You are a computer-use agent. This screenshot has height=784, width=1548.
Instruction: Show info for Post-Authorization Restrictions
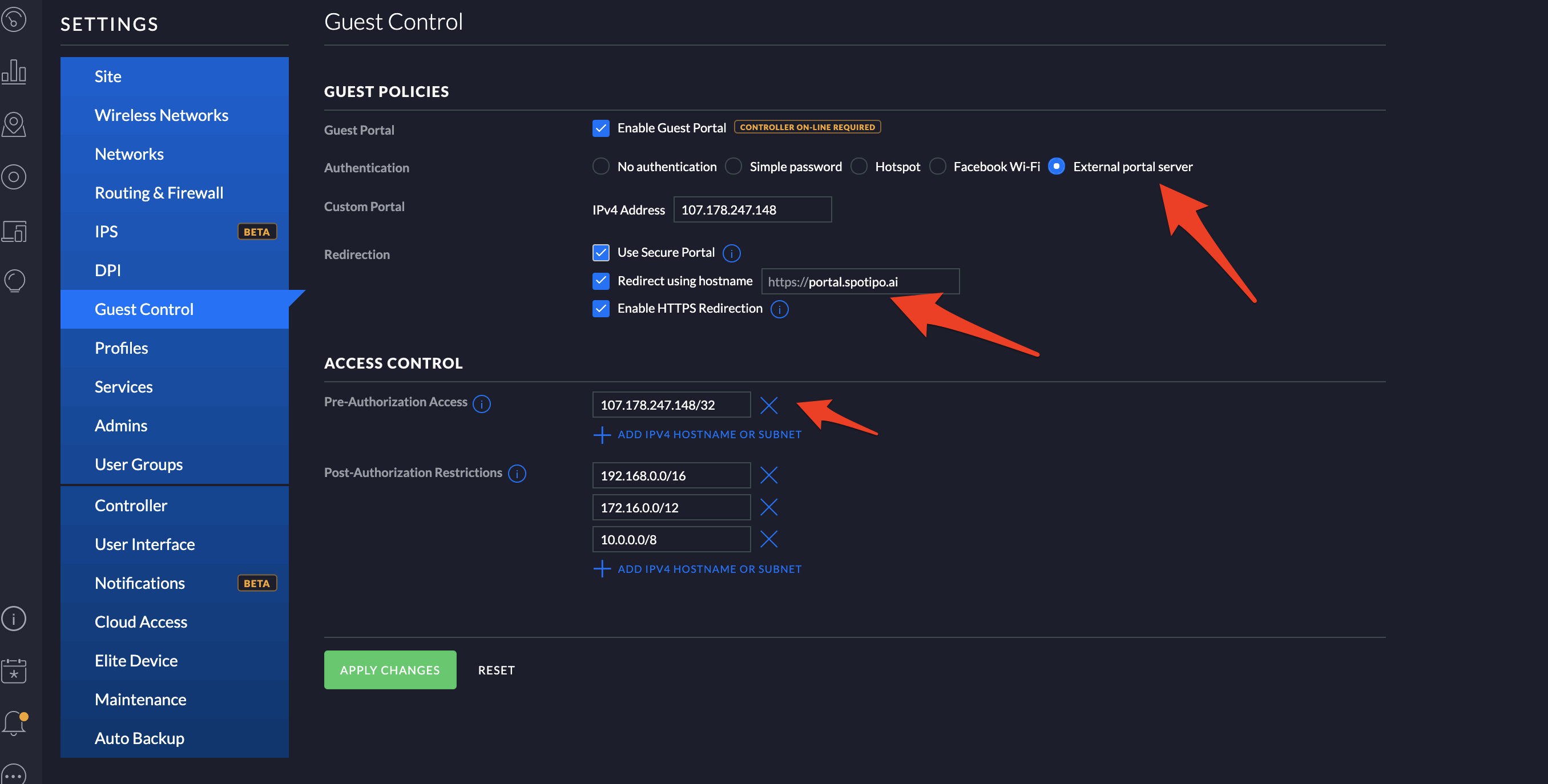pos(517,474)
